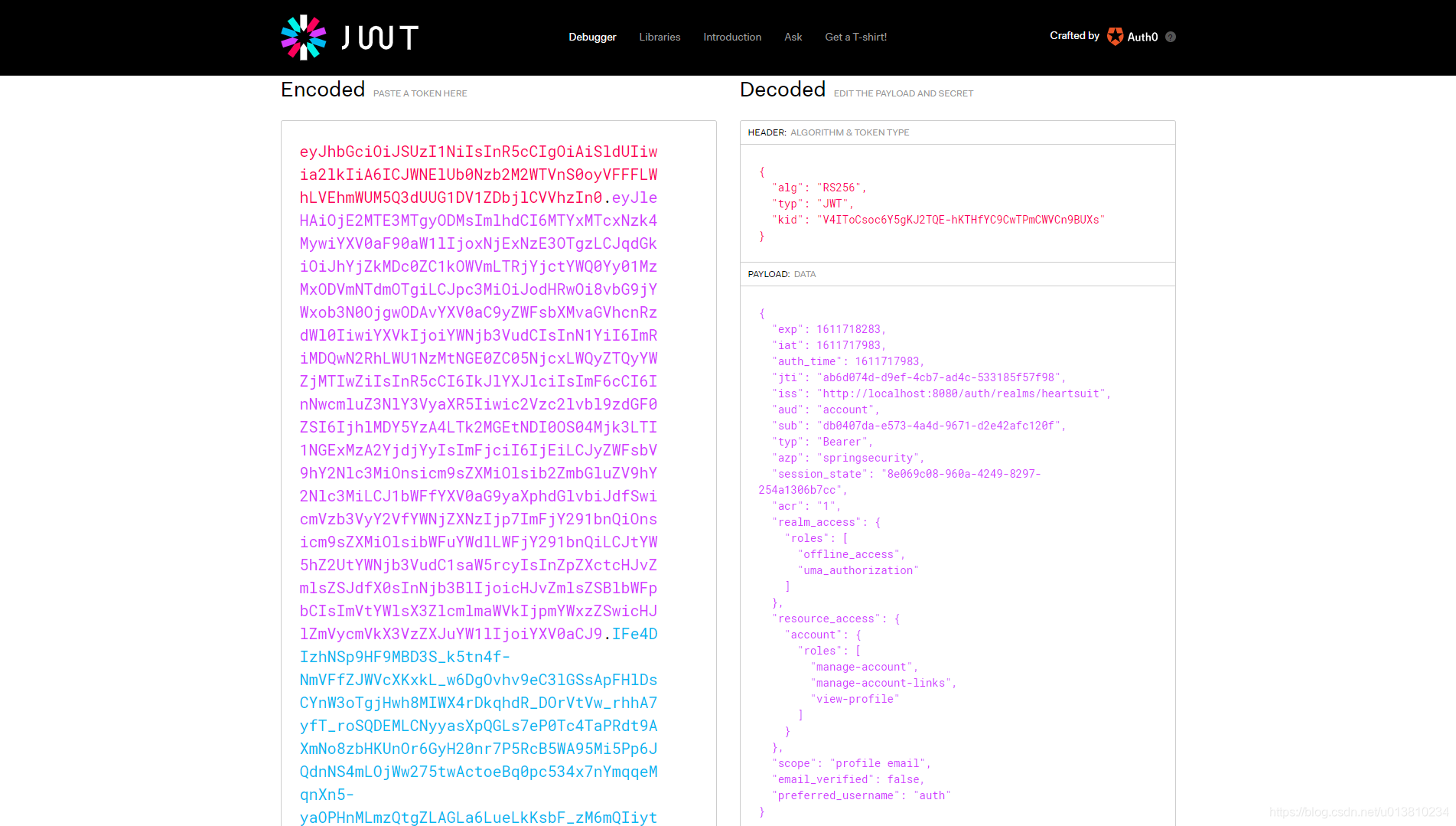This screenshot has width=1456, height=826.
Task: Click the kid value V4IToCsoc6Y5gKJ2TQE
Action: coord(961,220)
